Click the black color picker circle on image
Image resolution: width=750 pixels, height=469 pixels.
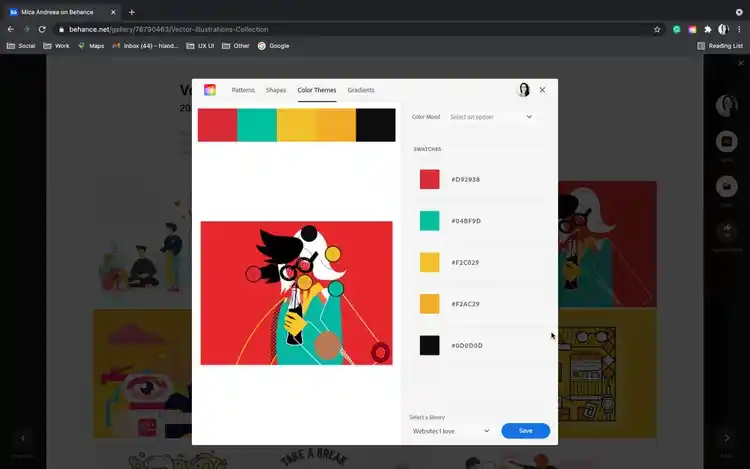[309, 233]
